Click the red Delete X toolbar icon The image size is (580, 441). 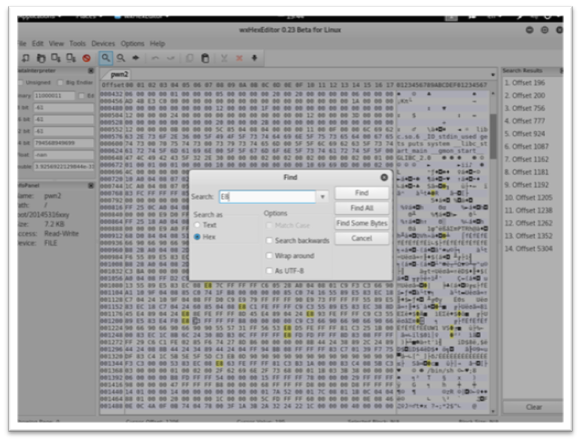[239, 58]
